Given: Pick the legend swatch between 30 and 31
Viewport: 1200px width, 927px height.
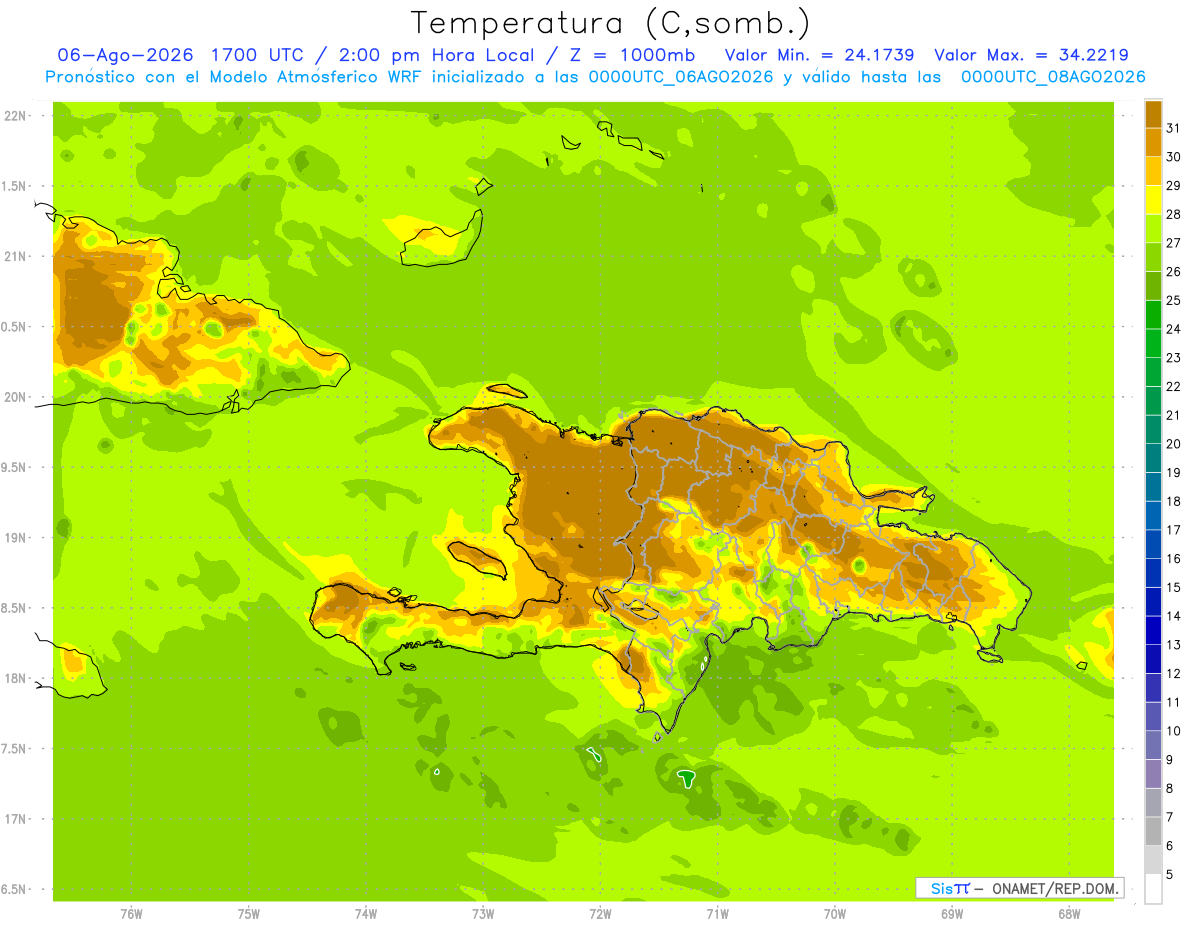Looking at the screenshot, I should [x=1153, y=143].
